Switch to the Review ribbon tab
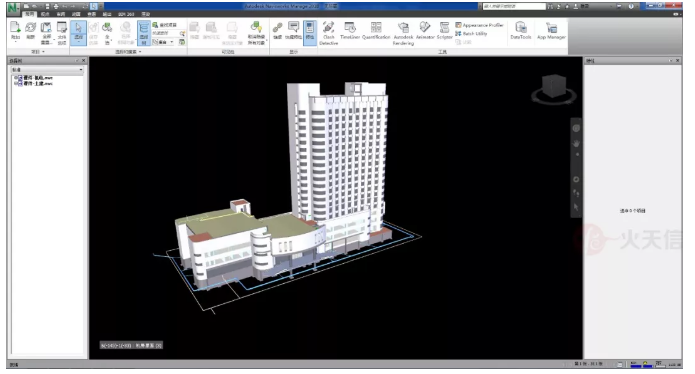The image size is (695, 374). point(61,14)
